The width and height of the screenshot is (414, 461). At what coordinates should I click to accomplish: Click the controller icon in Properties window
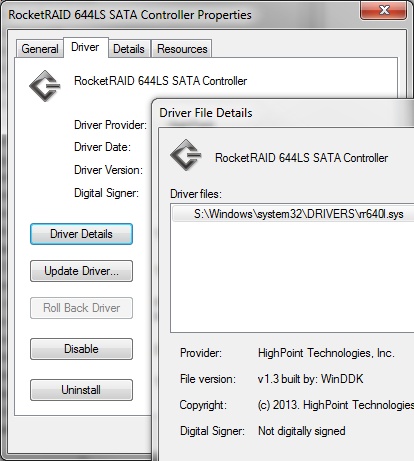(x=45, y=86)
